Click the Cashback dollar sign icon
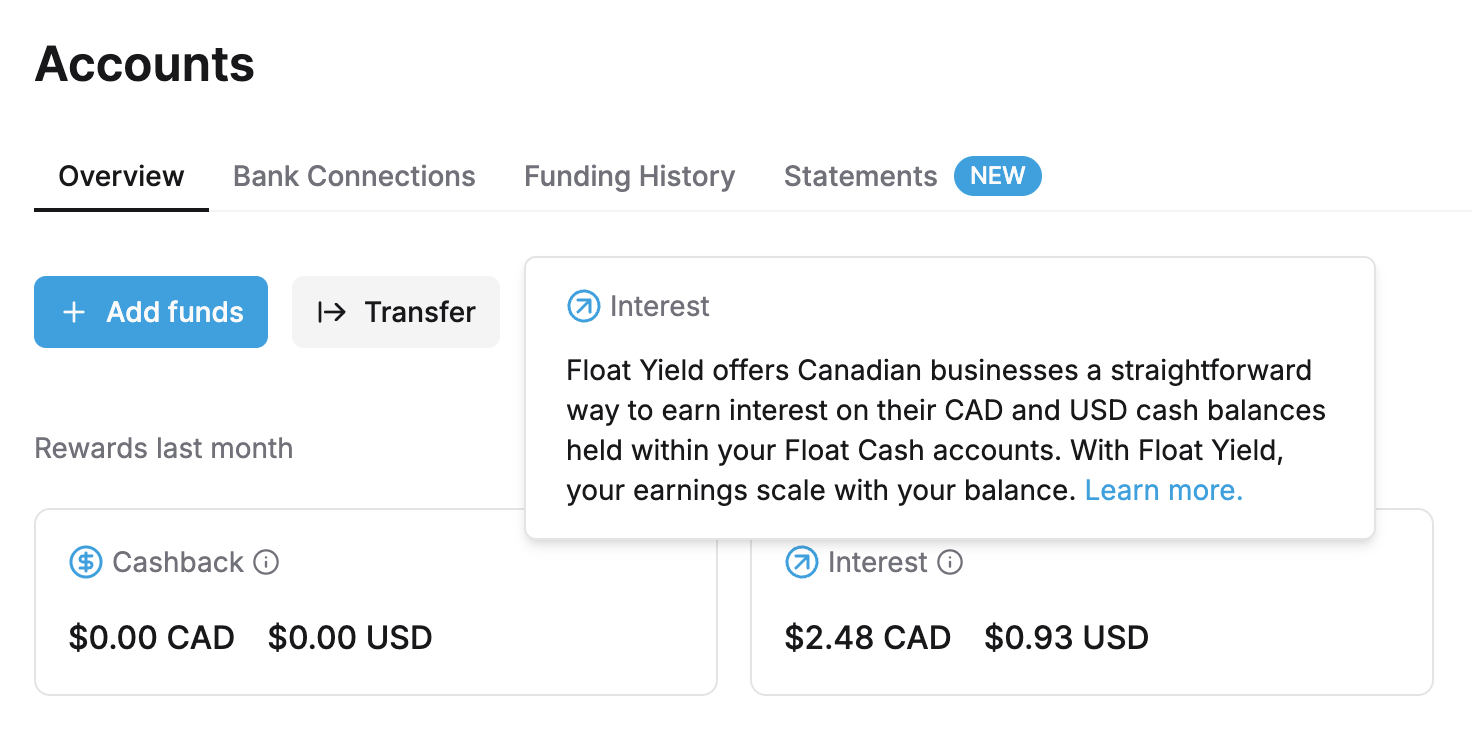The width and height of the screenshot is (1472, 740). pos(86,563)
